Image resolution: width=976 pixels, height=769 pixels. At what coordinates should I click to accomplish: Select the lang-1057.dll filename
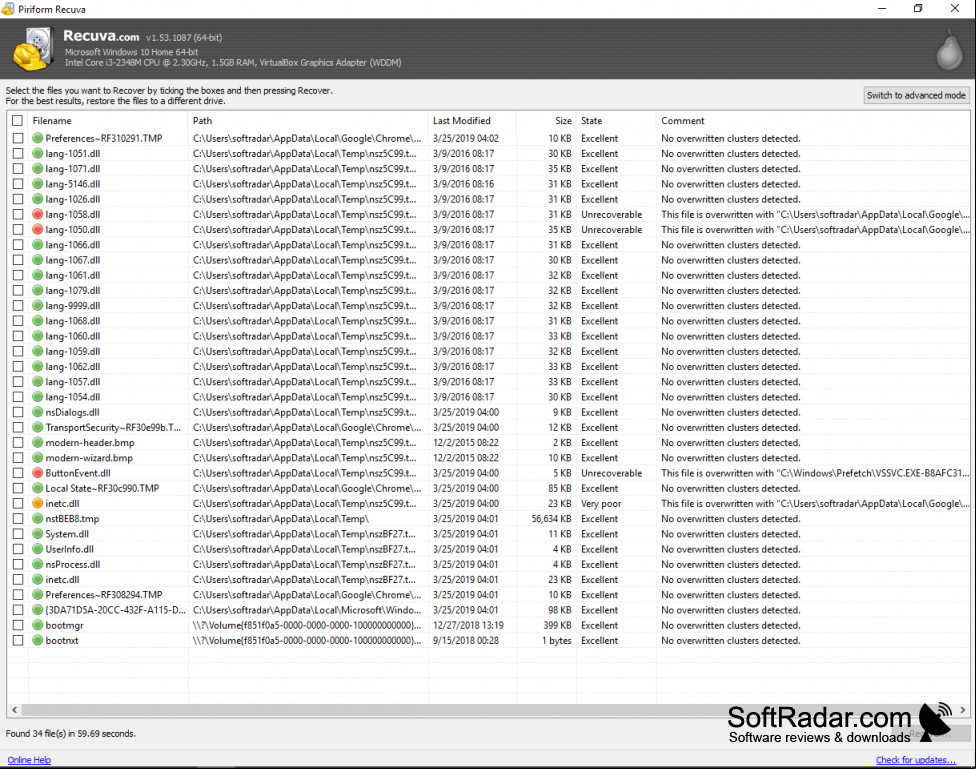pyautogui.click(x=72, y=382)
